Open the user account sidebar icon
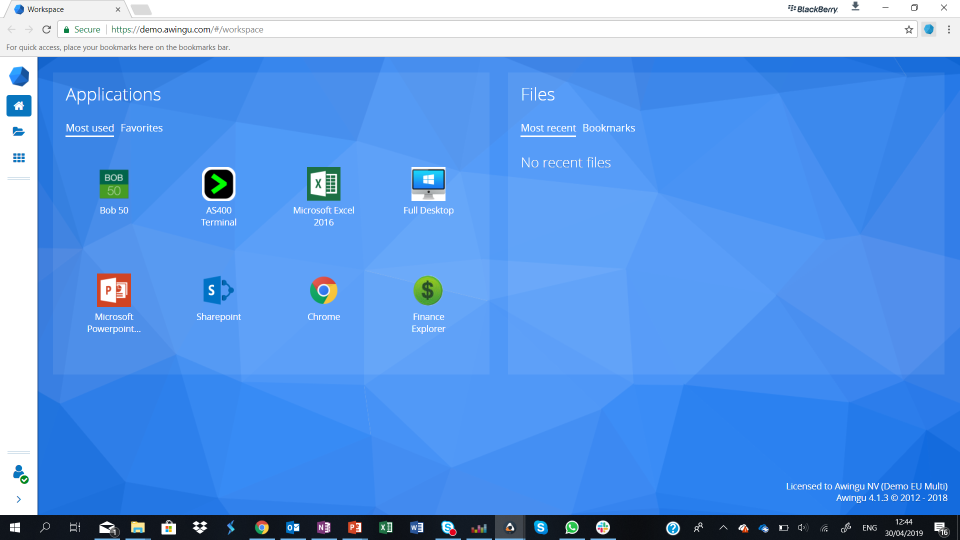Image resolution: width=960 pixels, height=540 pixels. pyautogui.click(x=20, y=473)
